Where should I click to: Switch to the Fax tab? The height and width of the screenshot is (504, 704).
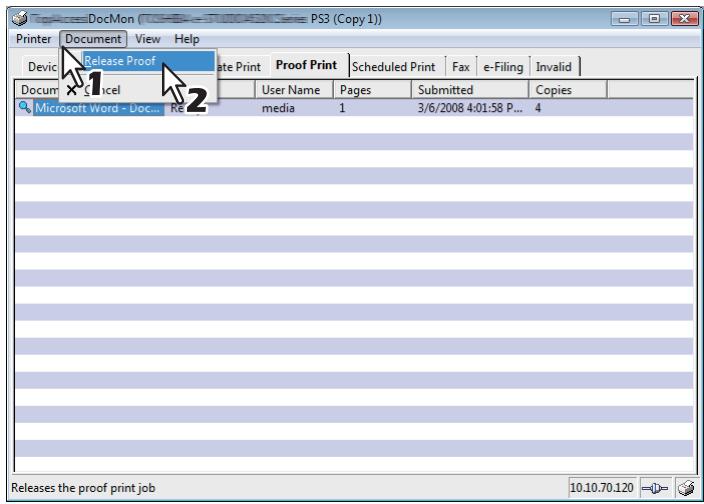[461, 67]
